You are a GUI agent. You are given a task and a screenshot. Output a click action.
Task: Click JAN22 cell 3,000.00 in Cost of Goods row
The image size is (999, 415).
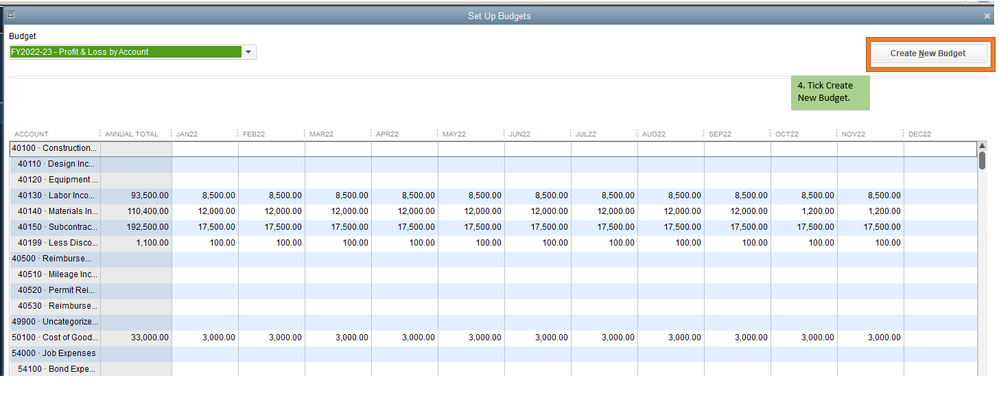(x=205, y=338)
